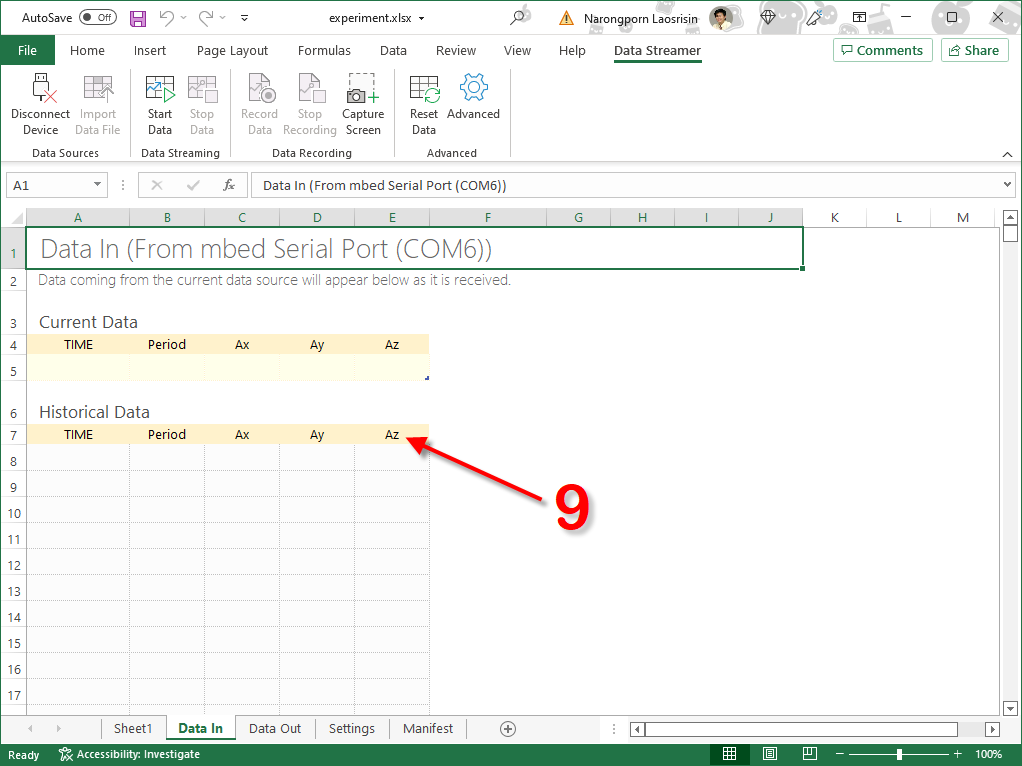Viewport: 1022px width, 766px height.
Task: Click the user profile picture
Action: (x=721, y=18)
